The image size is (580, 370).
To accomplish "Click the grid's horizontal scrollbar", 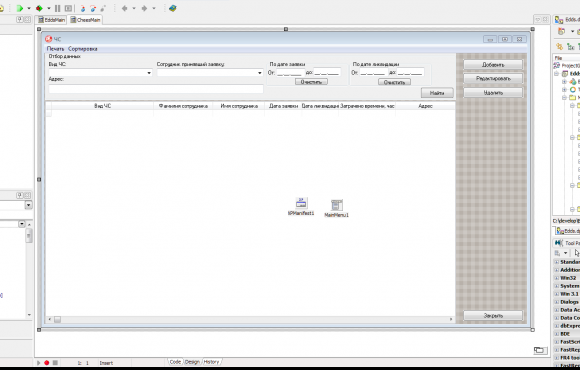I will (250, 319).
